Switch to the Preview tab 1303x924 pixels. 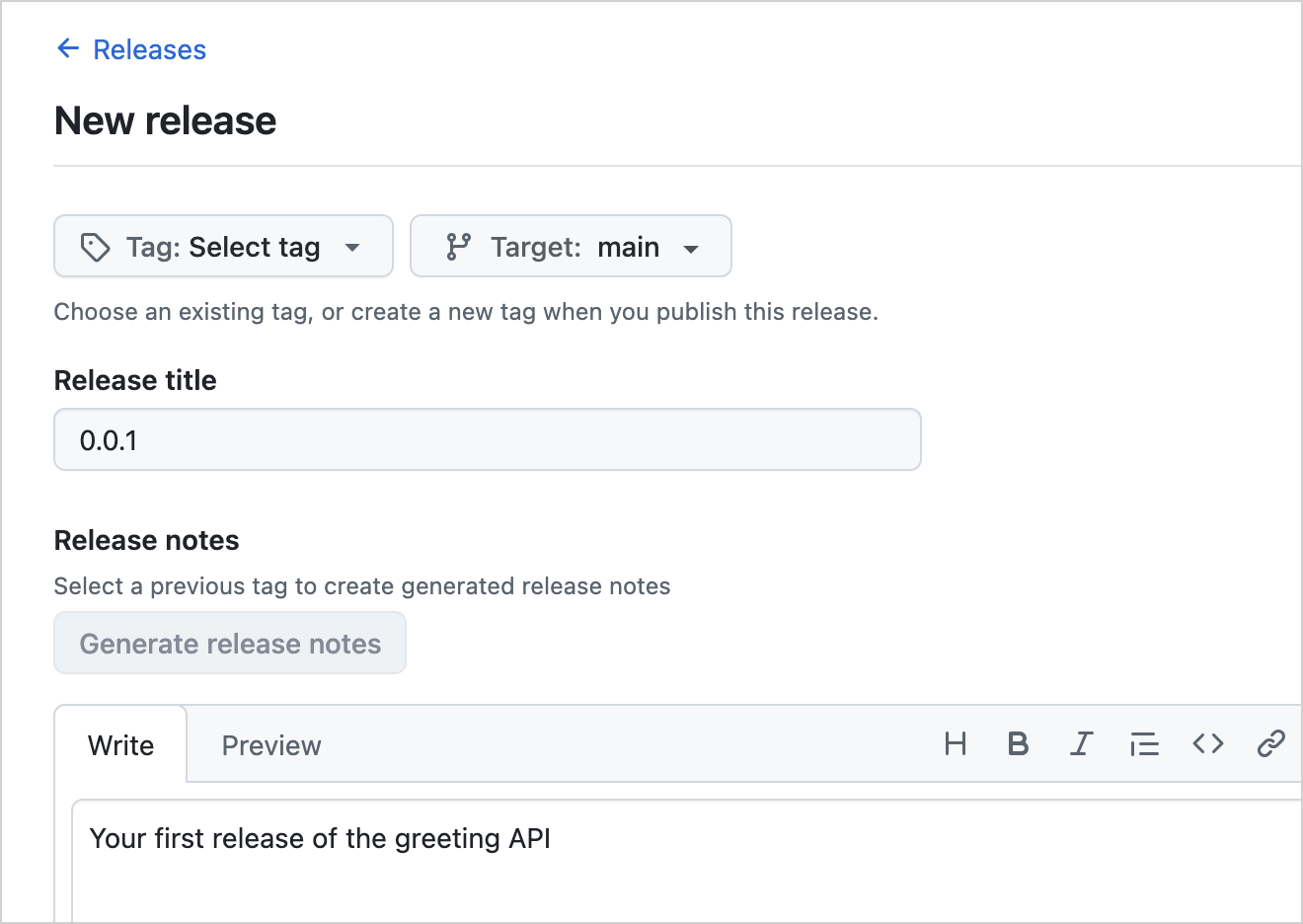tap(270, 744)
